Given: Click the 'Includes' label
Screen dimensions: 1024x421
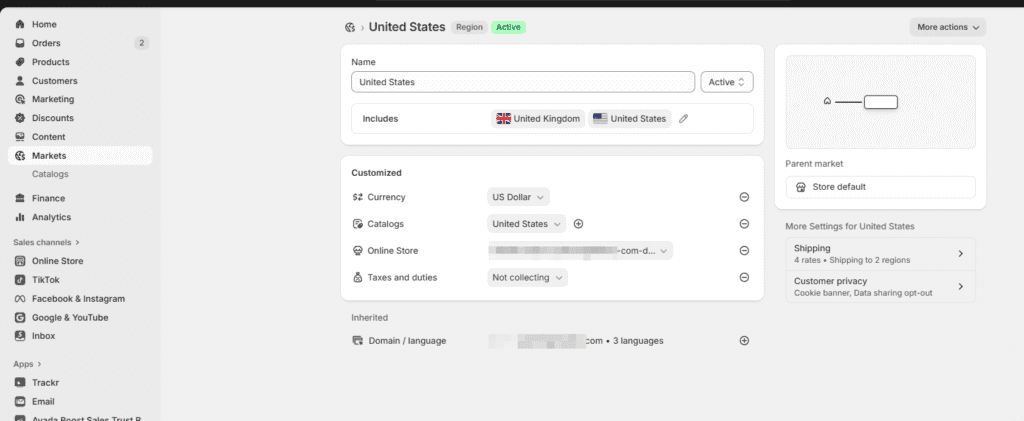Looking at the screenshot, I should tap(381, 119).
